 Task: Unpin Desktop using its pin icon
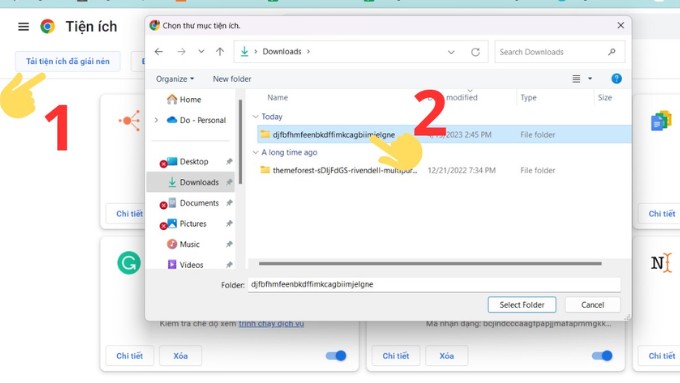(229, 161)
